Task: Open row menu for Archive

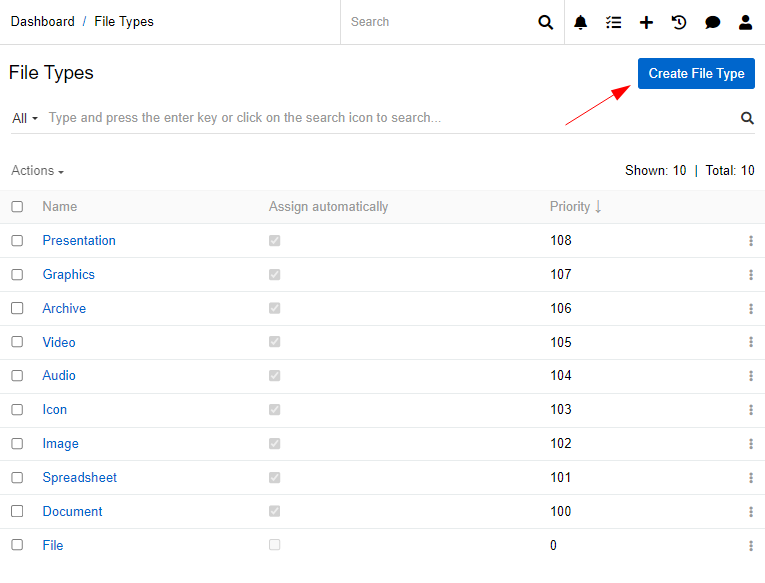Action: tap(751, 309)
